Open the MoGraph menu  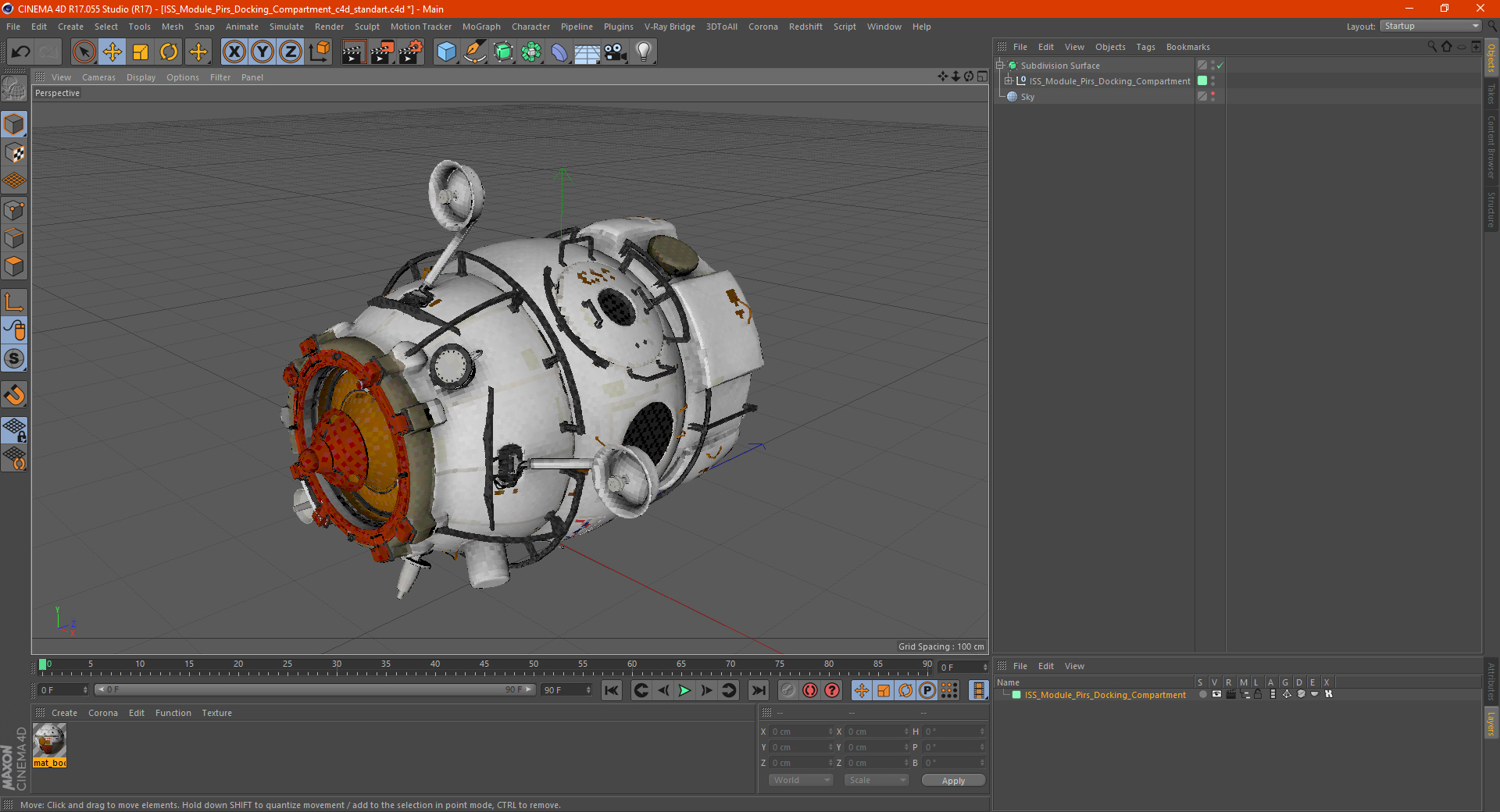[x=481, y=27]
